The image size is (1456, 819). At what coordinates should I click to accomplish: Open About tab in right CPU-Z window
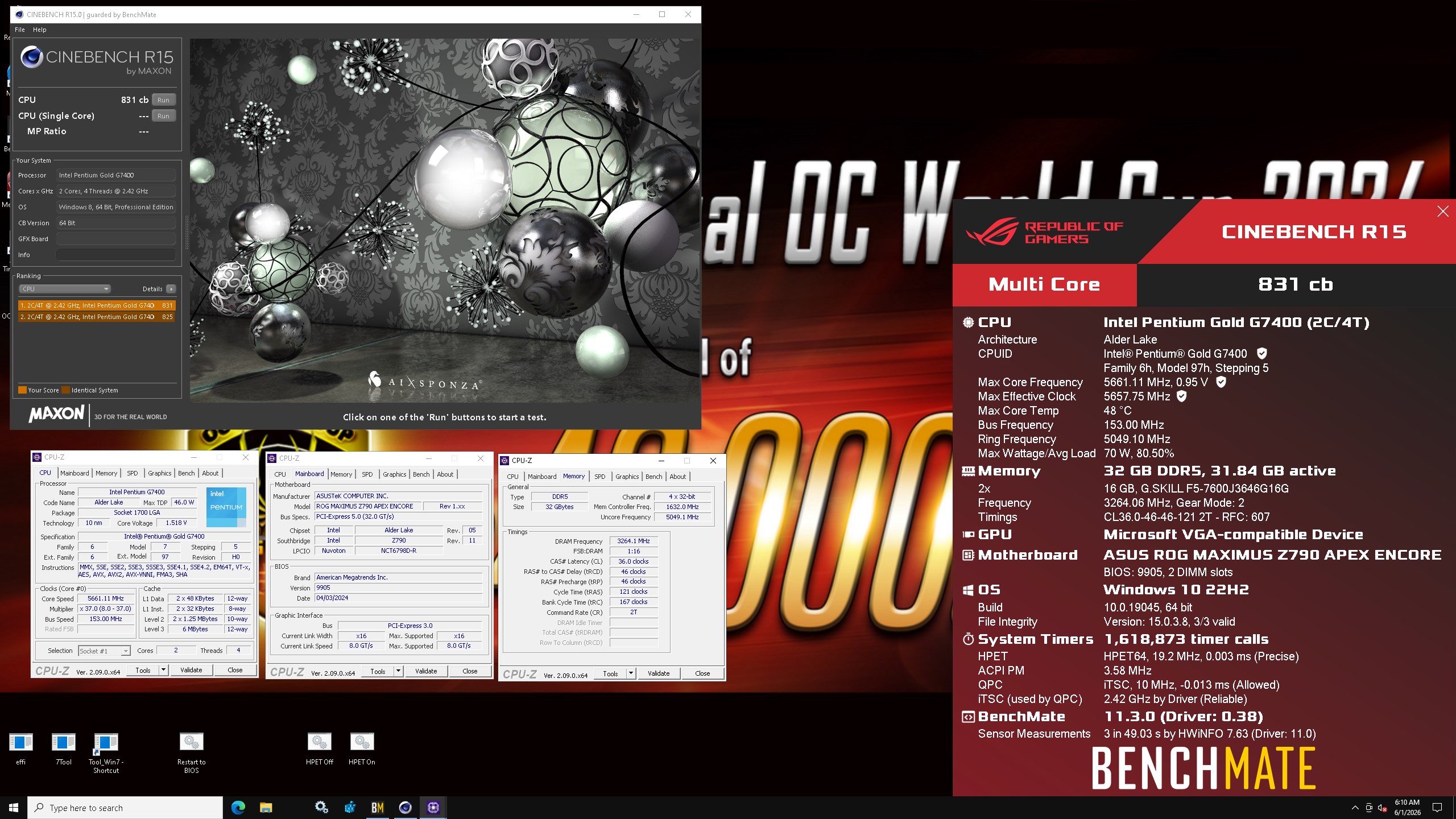pyautogui.click(x=678, y=477)
